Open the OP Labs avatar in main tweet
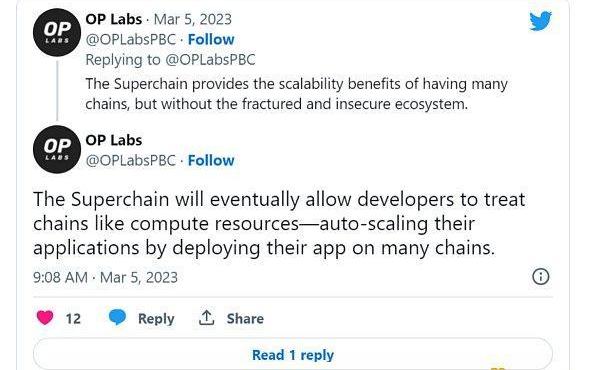600x370 pixels. (57, 149)
